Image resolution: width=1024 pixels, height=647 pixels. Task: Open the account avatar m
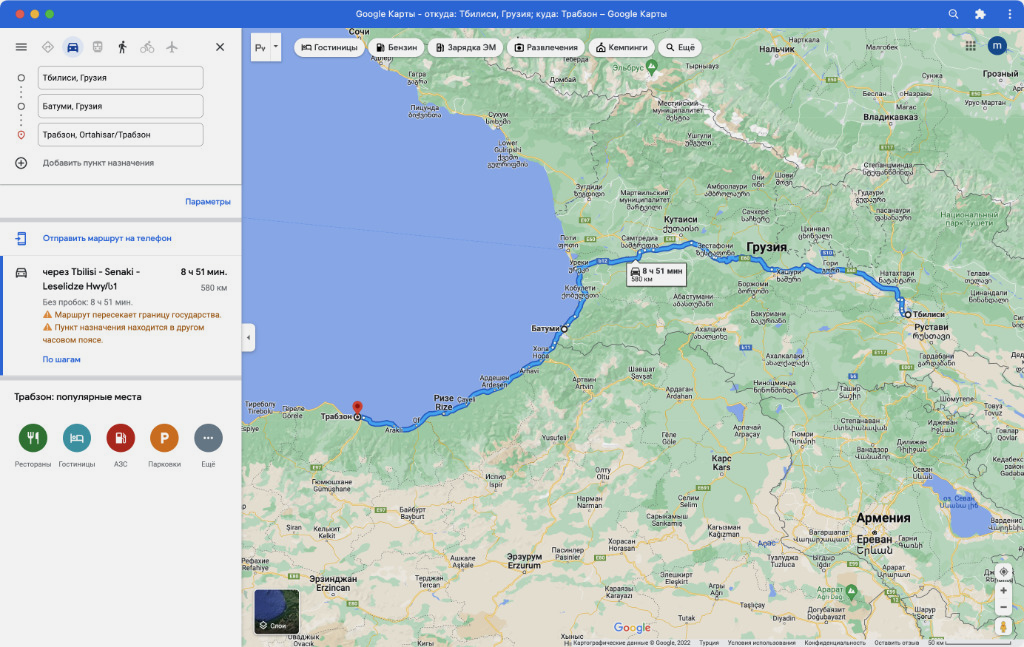[x=997, y=46]
